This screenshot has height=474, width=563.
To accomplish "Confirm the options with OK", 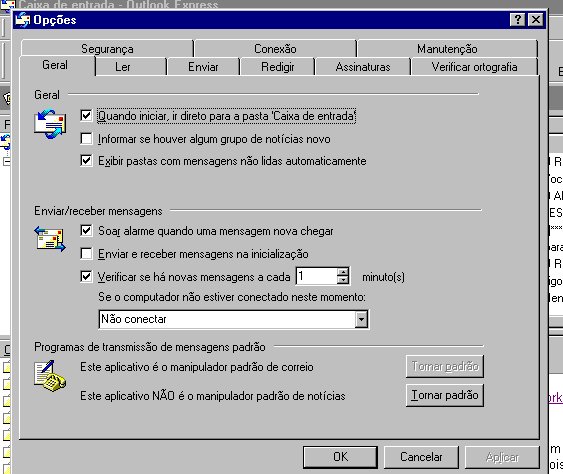I will (340, 457).
